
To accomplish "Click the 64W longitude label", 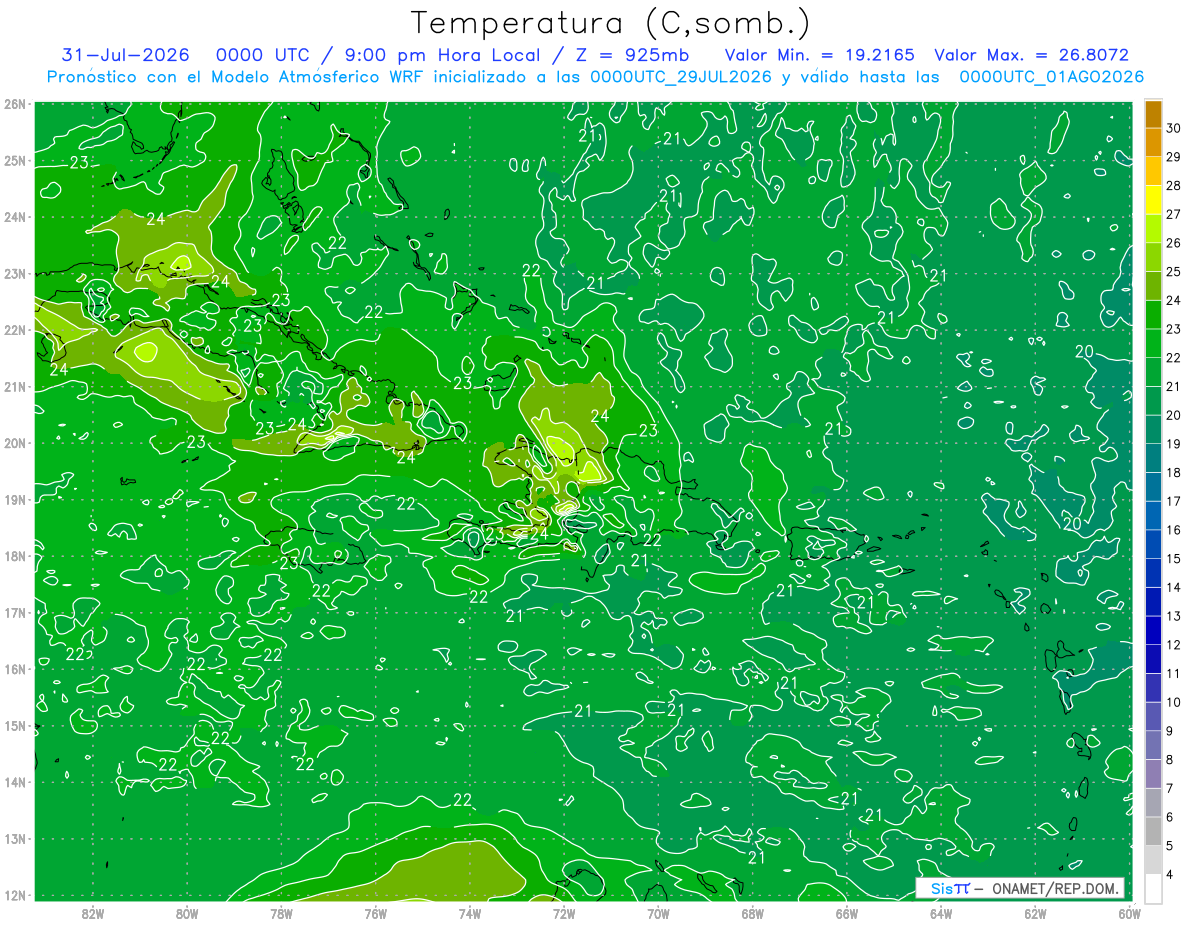I will point(941,913).
